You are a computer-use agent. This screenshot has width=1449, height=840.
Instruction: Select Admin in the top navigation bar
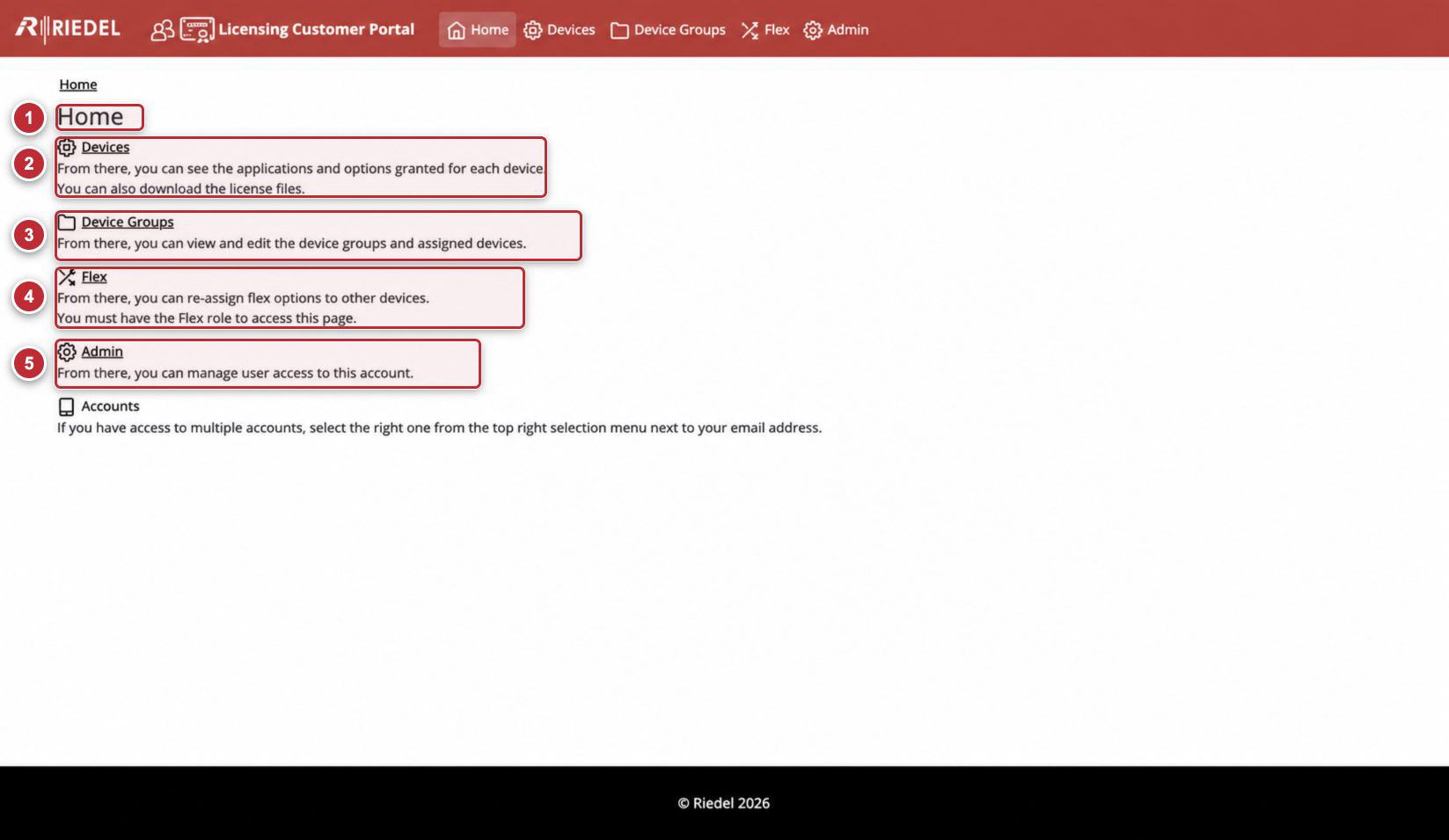point(837,30)
